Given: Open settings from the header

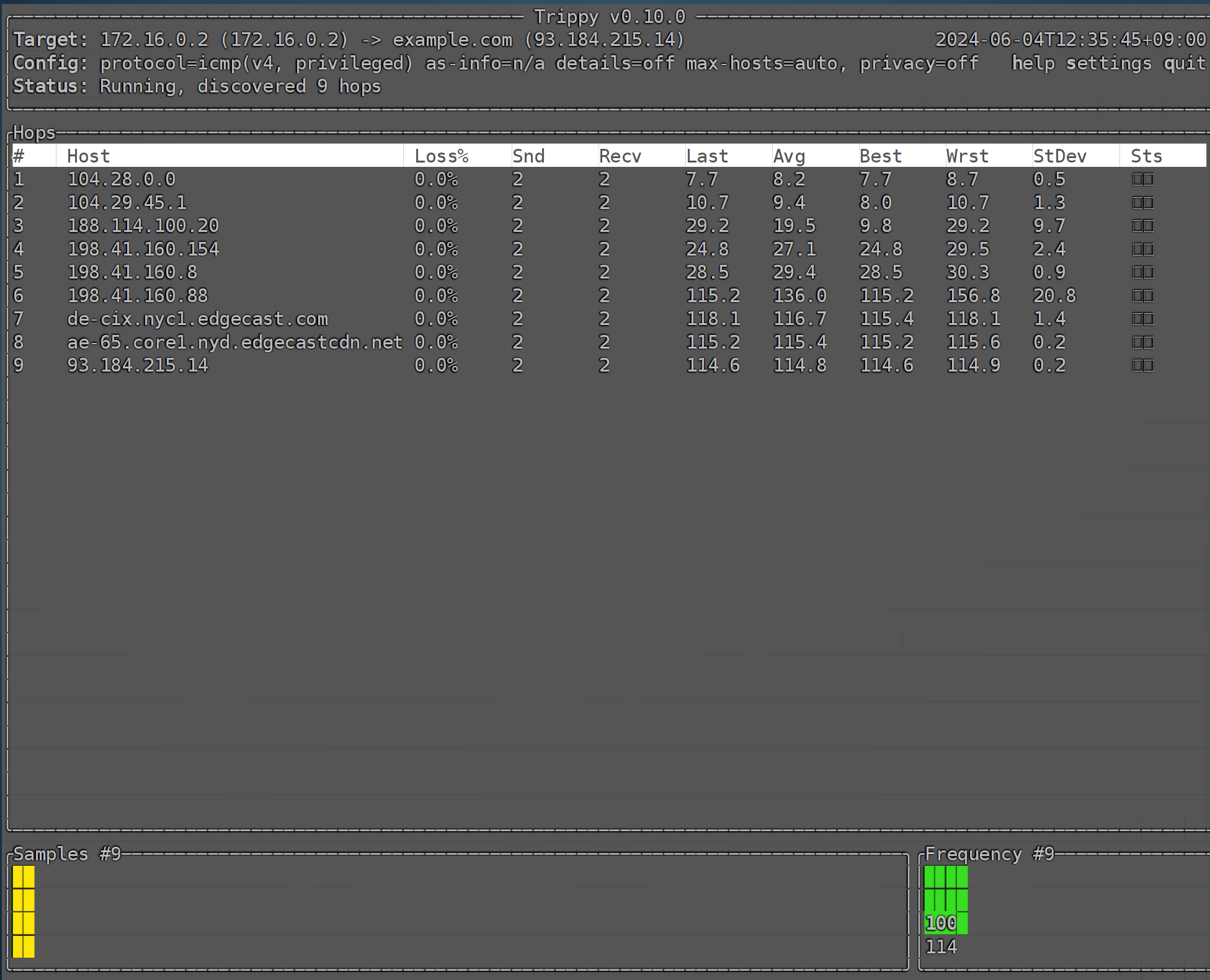Looking at the screenshot, I should (x=1108, y=63).
